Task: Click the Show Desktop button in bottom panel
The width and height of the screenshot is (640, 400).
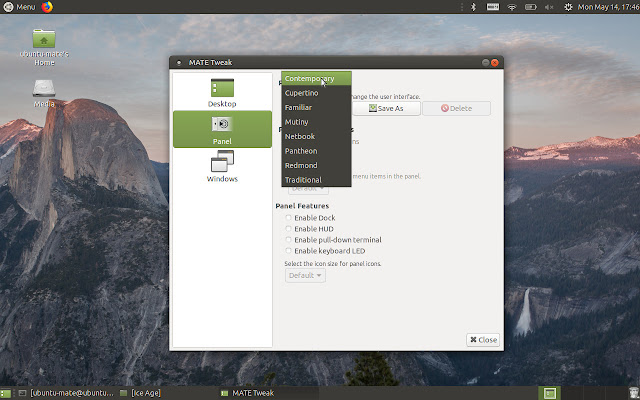Action: pos(5,393)
